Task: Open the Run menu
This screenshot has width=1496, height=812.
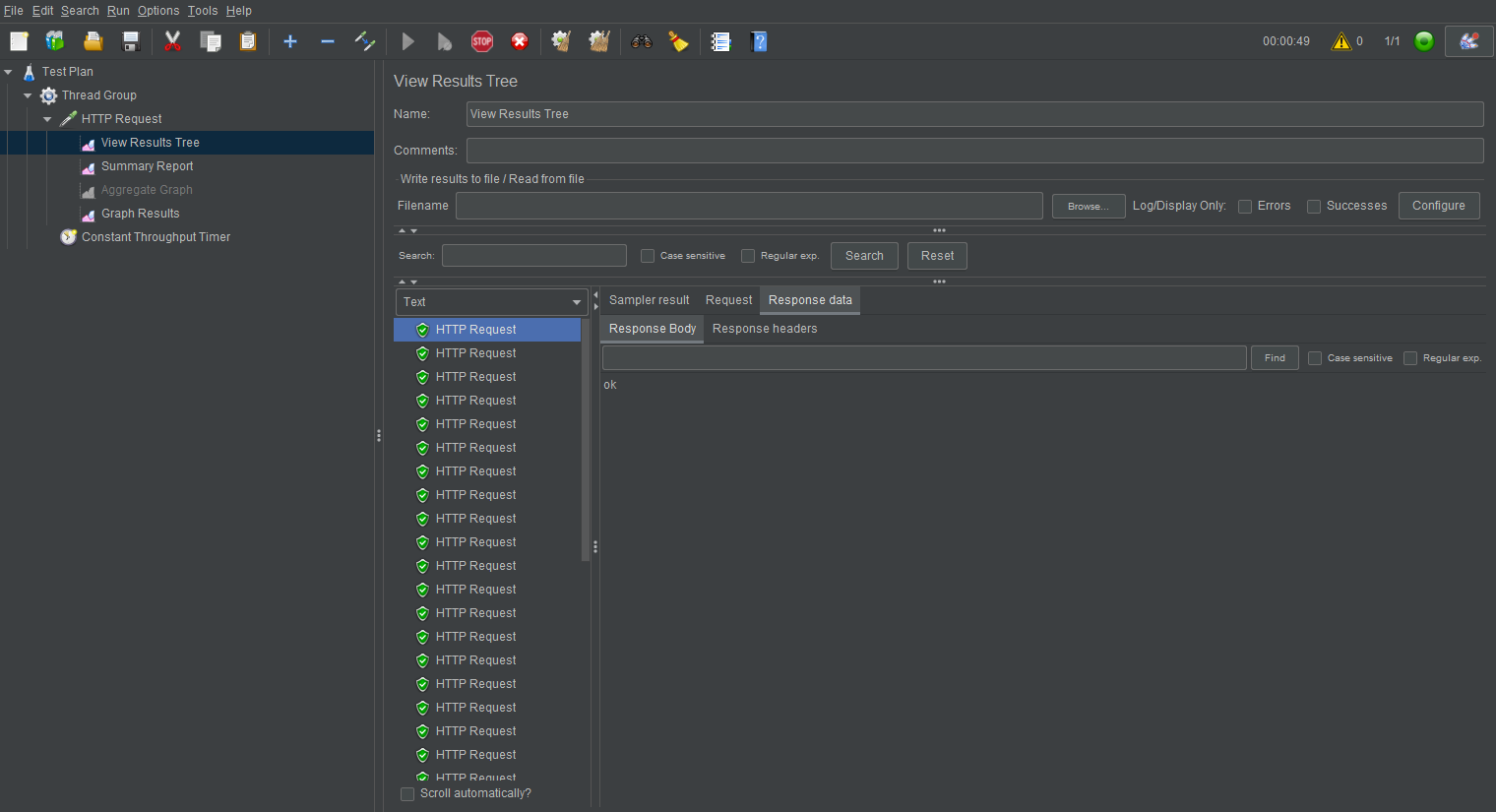Action: click(x=118, y=11)
